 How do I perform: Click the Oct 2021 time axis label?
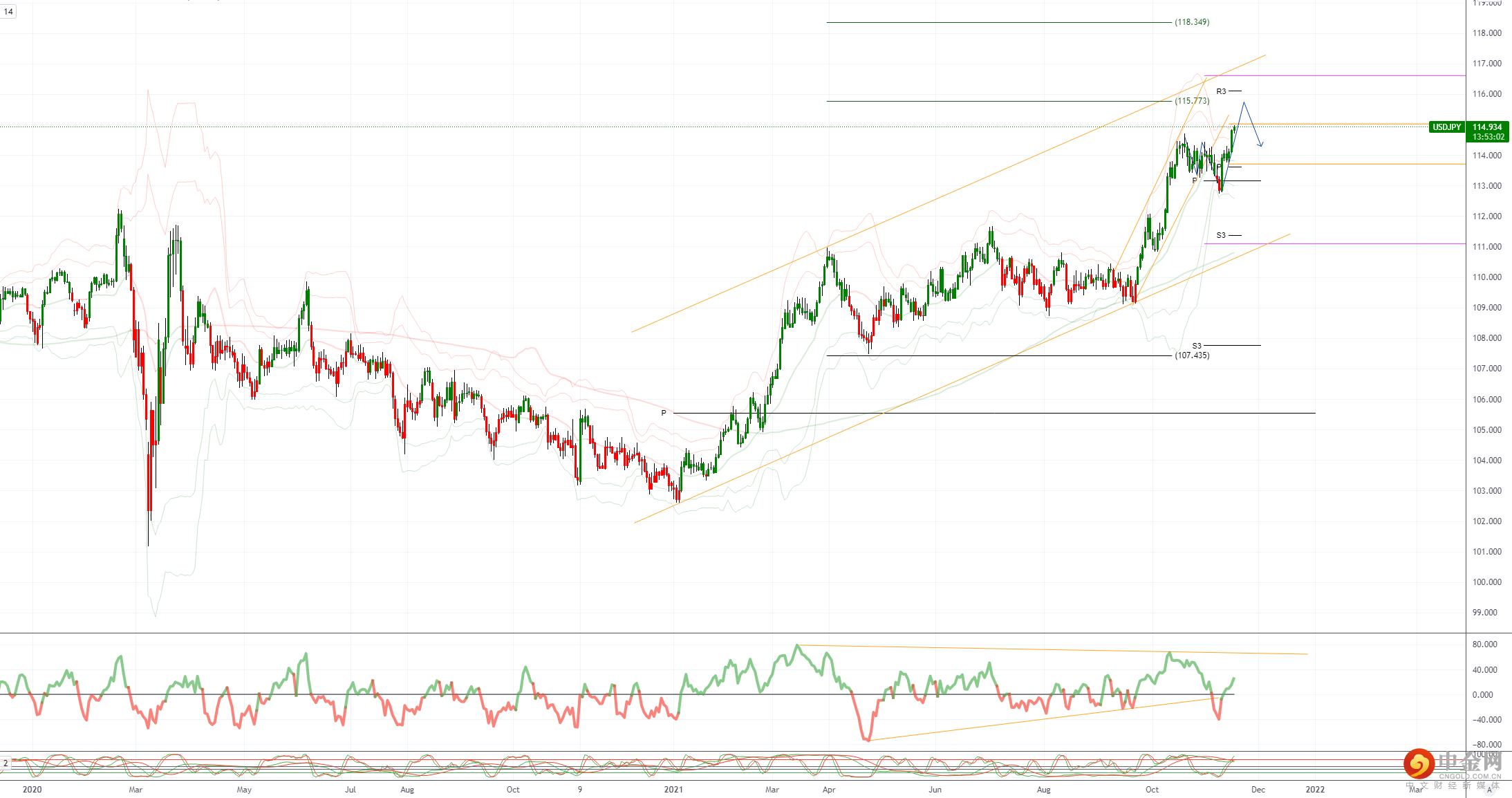point(1152,790)
